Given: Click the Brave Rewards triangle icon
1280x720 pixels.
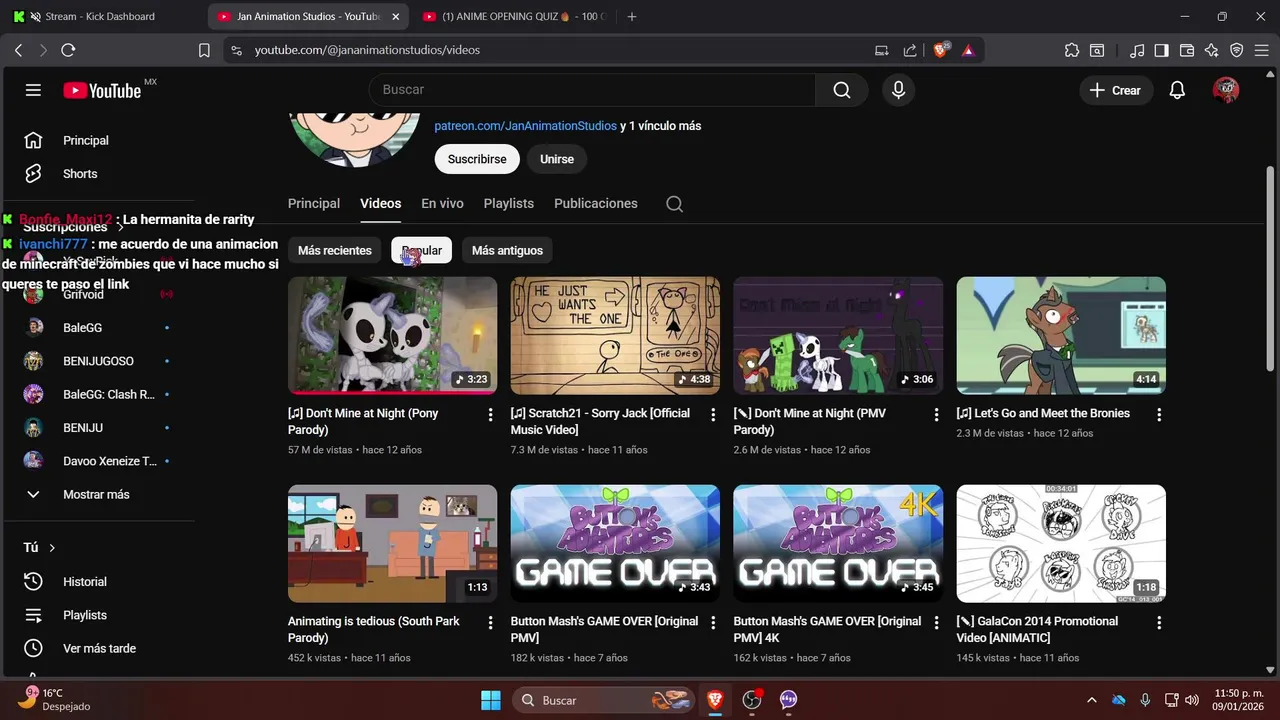Looking at the screenshot, I should (x=968, y=50).
